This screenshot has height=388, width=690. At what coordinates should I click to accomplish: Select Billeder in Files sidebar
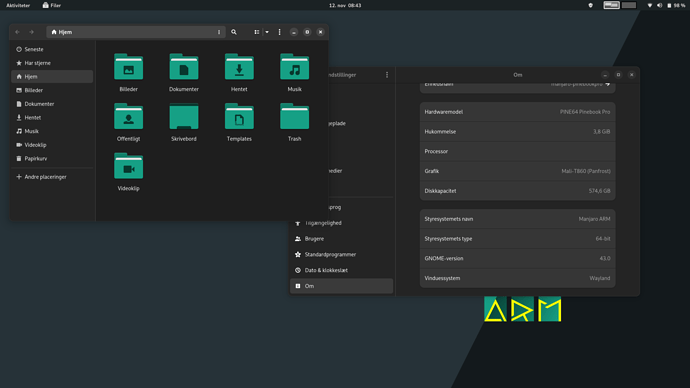(x=52, y=90)
